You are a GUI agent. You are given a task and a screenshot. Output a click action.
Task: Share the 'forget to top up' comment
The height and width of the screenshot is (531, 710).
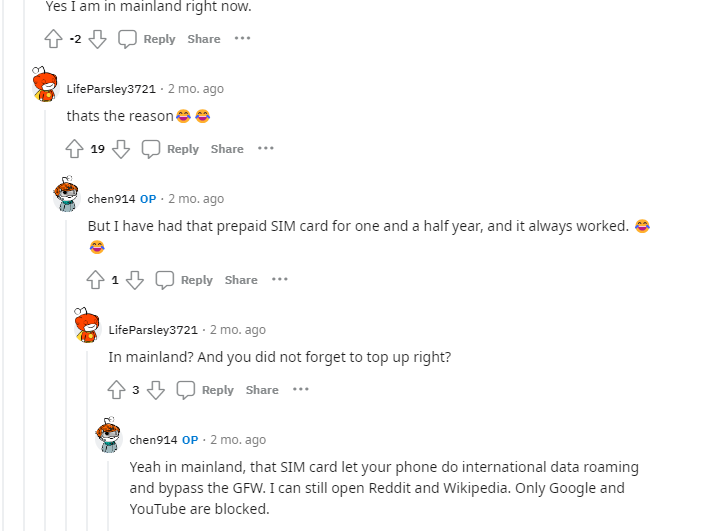(x=262, y=390)
